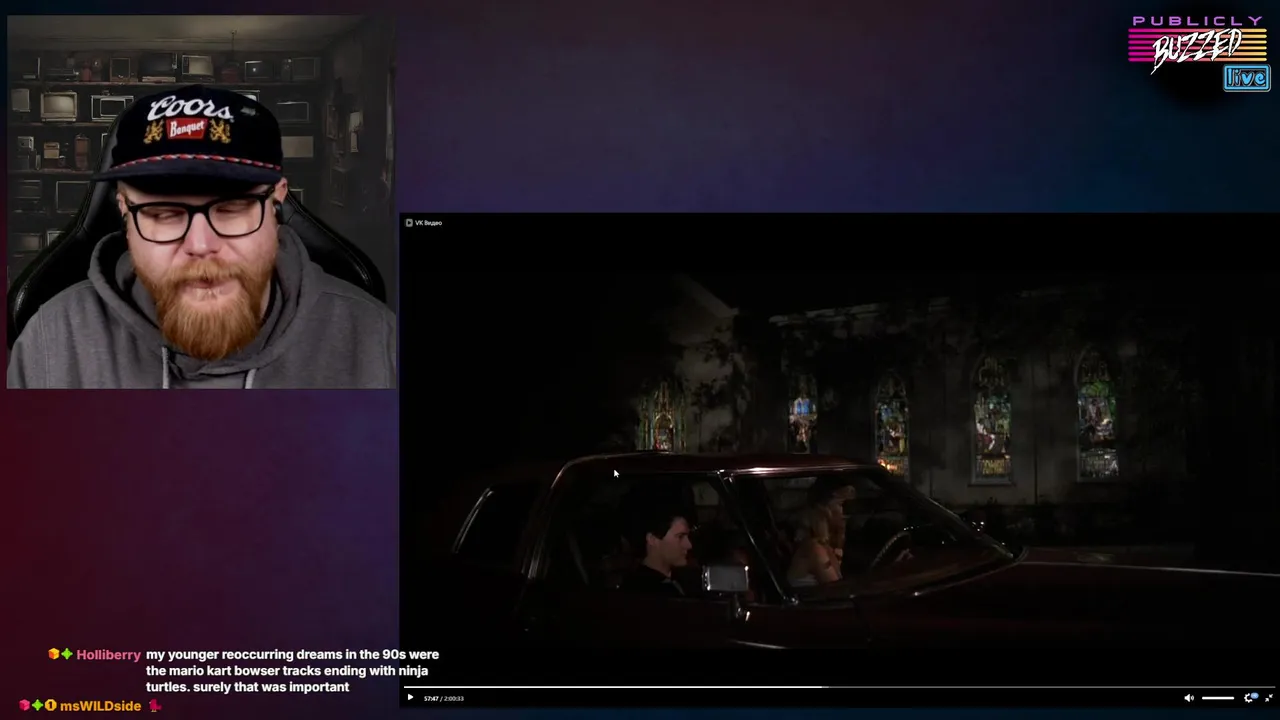Screen dimensions: 1280x720
Task: Adjust the video volume slider
Action: coord(1218,698)
